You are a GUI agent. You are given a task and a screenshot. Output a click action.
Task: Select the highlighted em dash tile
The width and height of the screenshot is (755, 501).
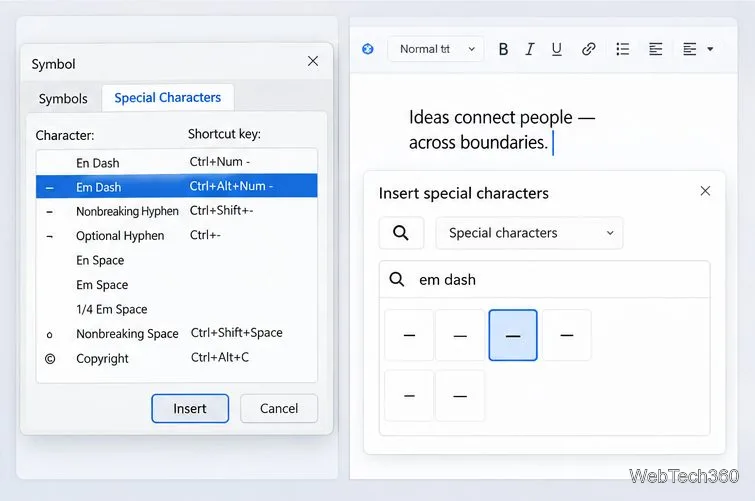pos(513,335)
